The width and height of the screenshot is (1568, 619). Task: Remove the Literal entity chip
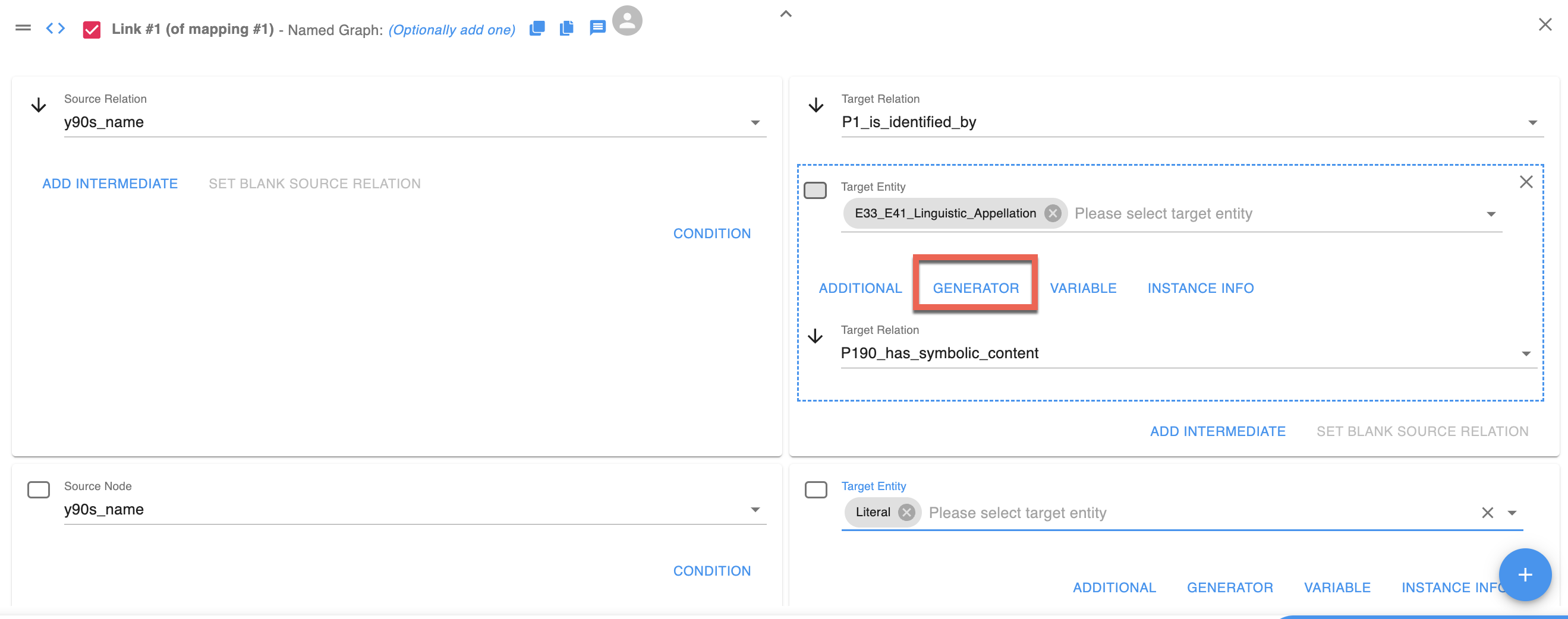pos(906,513)
